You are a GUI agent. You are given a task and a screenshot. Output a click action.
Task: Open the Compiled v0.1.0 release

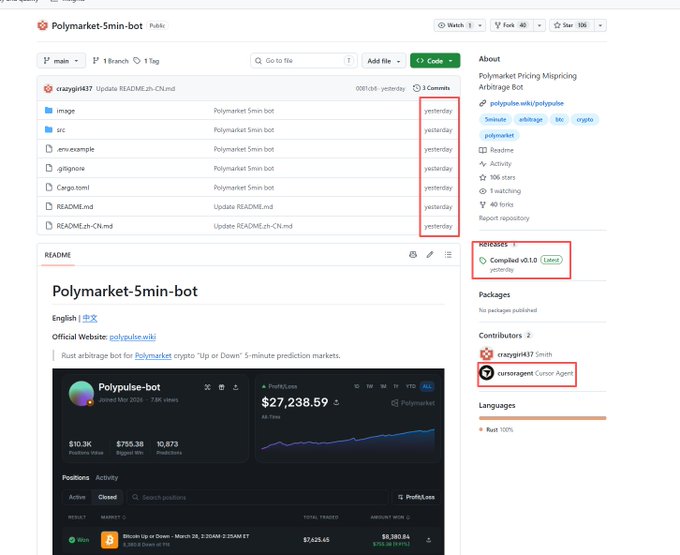pyautogui.click(x=513, y=260)
